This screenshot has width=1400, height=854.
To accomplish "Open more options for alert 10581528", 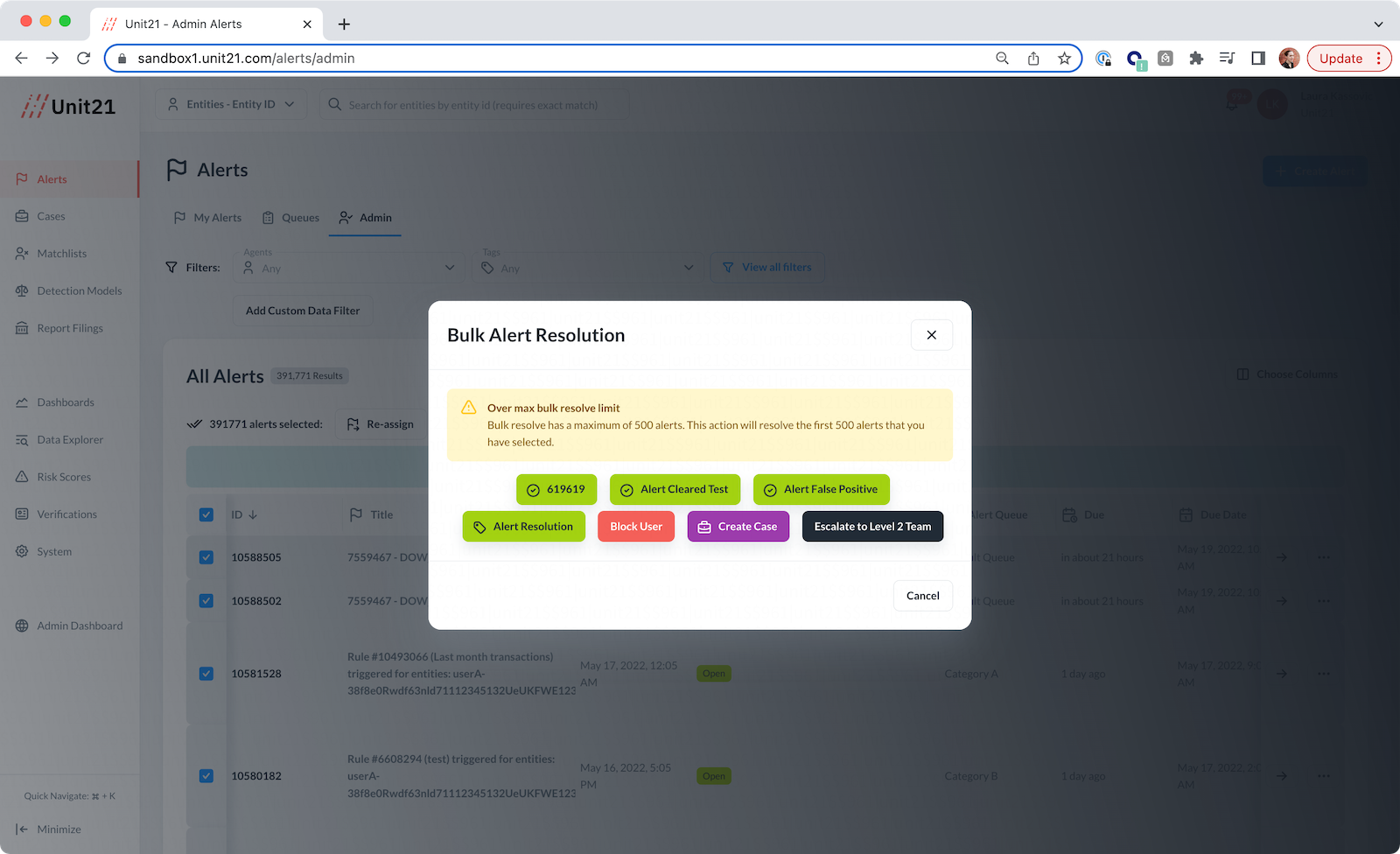I will point(1324,674).
